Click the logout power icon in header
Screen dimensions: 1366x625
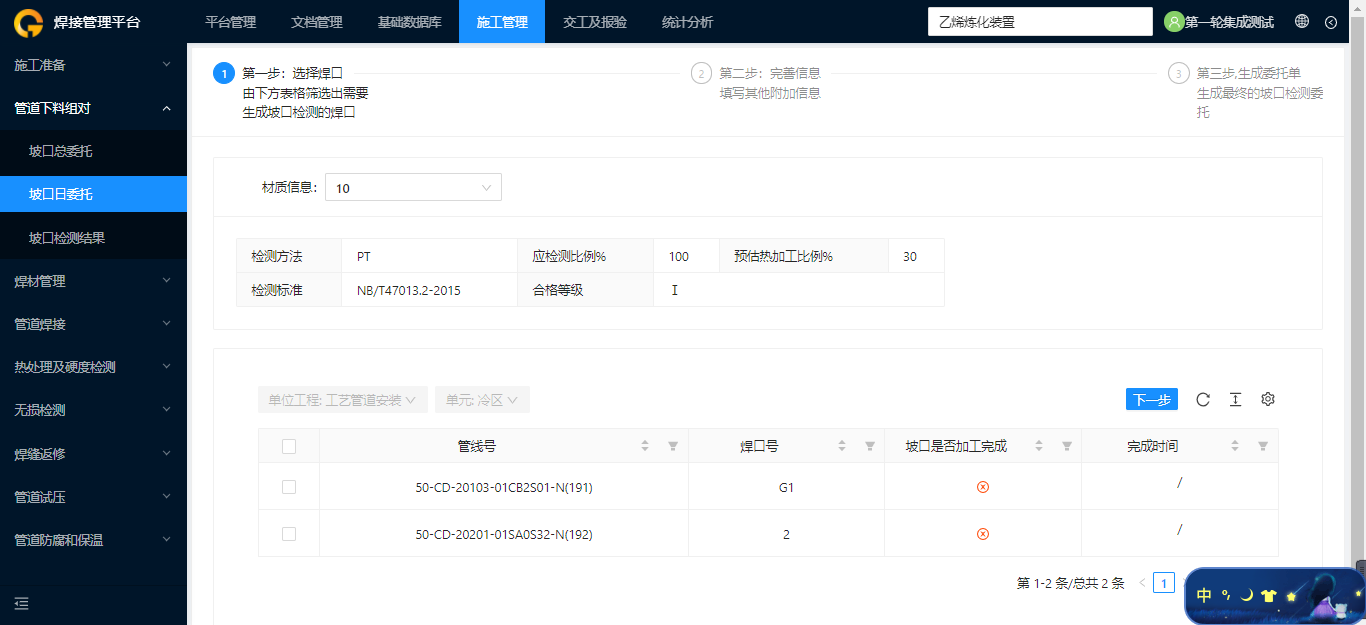(x=1331, y=22)
